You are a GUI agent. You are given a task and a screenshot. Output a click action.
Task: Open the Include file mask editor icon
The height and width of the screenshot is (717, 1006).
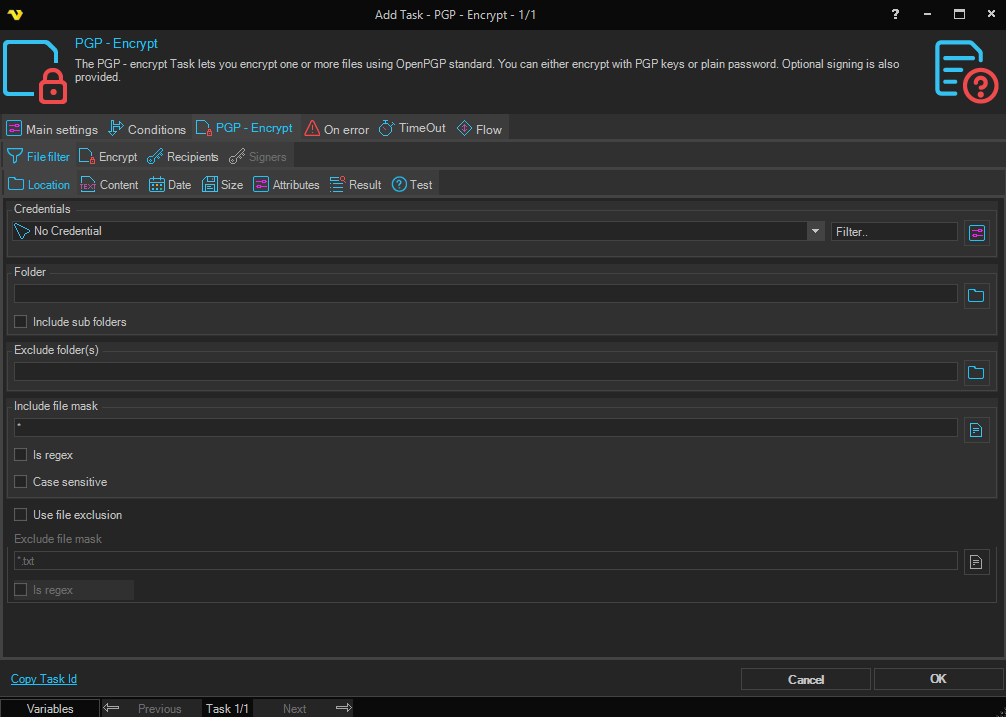click(976, 430)
